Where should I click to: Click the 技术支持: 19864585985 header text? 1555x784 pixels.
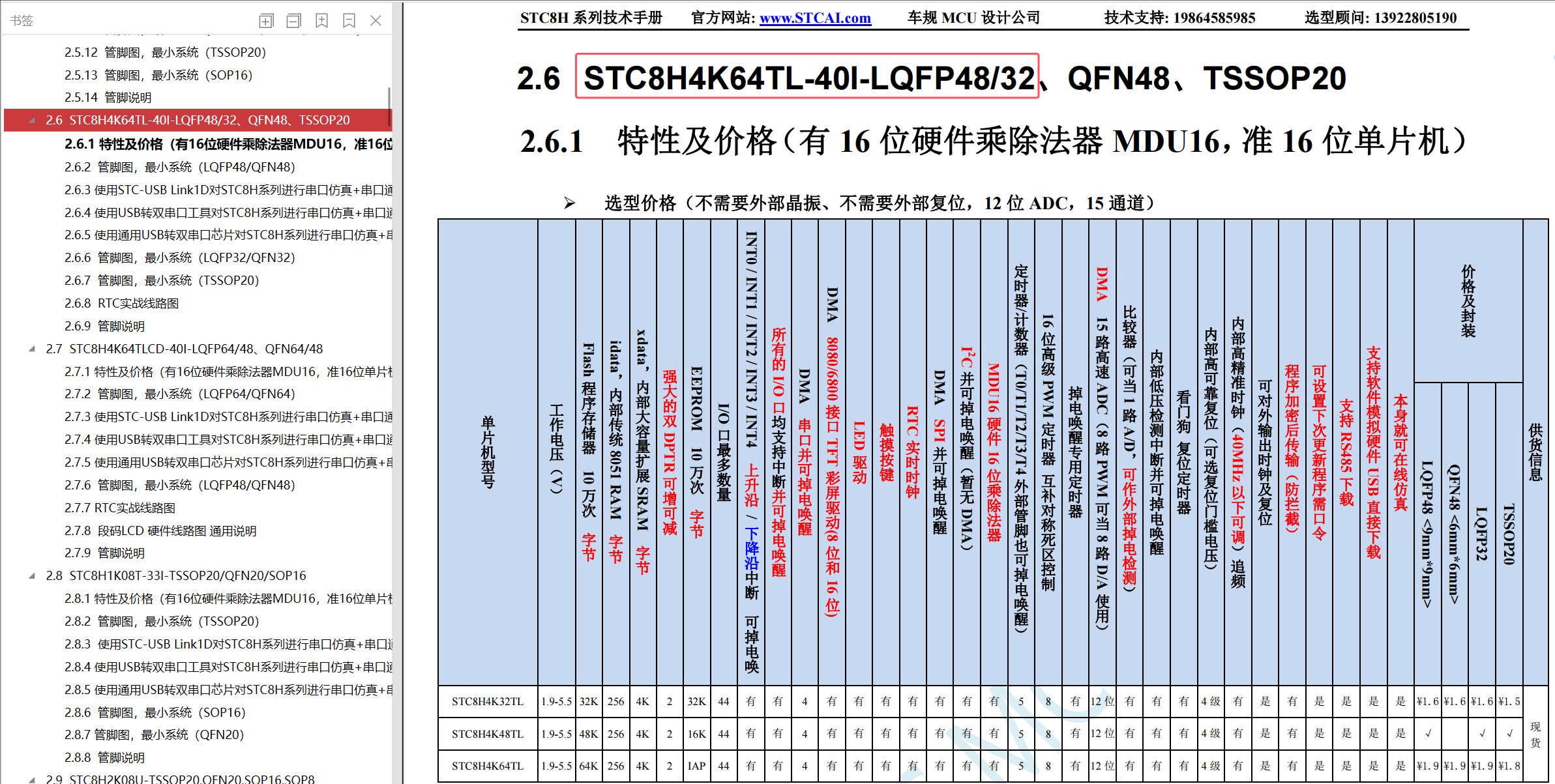tap(1179, 18)
